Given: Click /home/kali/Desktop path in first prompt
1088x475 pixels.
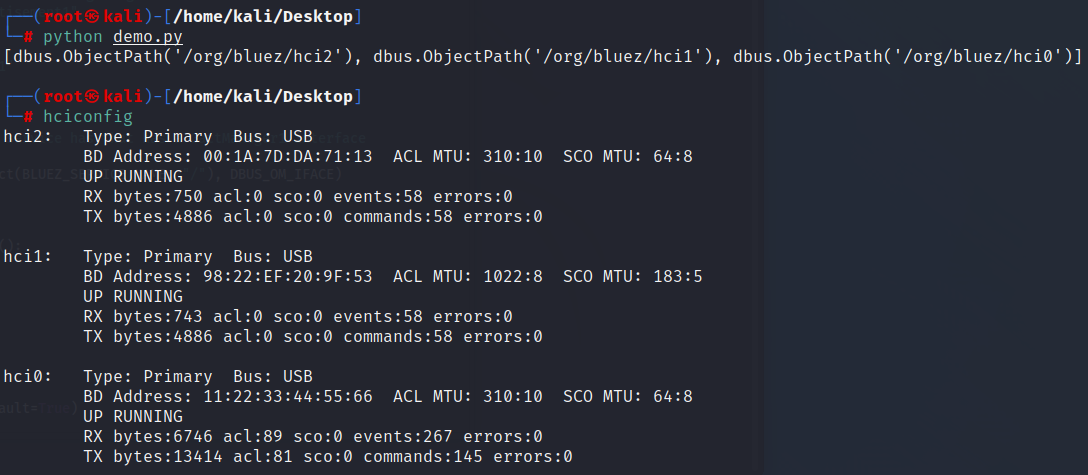Looking at the screenshot, I should tap(263, 17).
